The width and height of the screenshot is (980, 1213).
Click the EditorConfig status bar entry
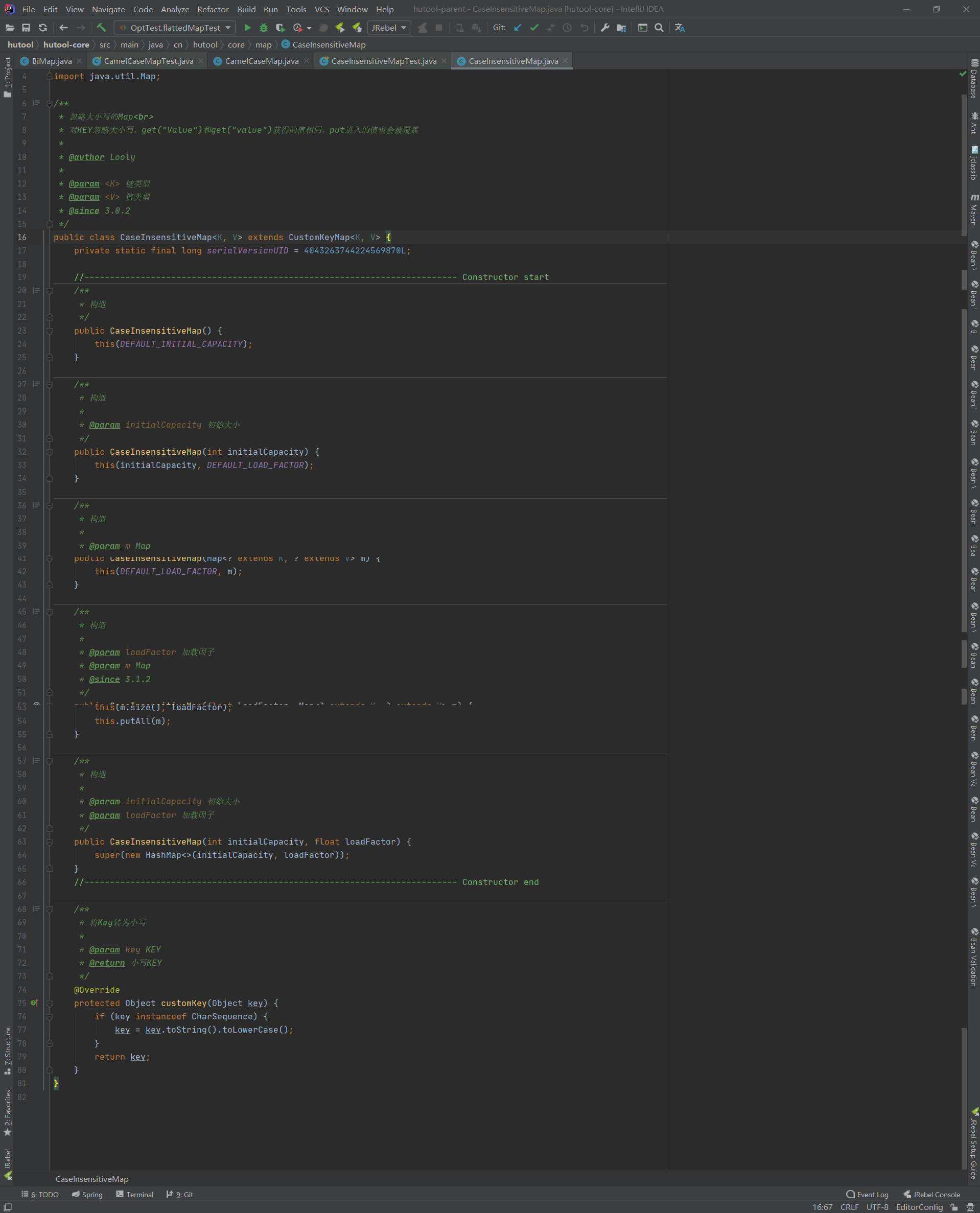tap(919, 1207)
